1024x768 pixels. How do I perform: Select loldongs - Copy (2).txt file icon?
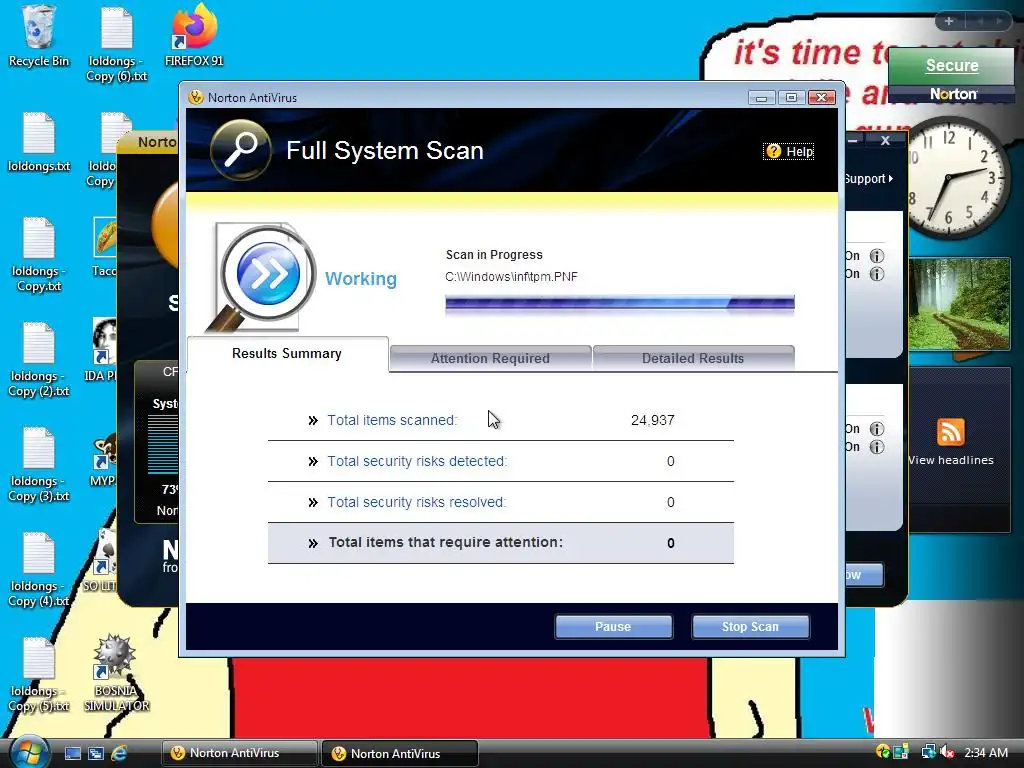pyautogui.click(x=39, y=359)
